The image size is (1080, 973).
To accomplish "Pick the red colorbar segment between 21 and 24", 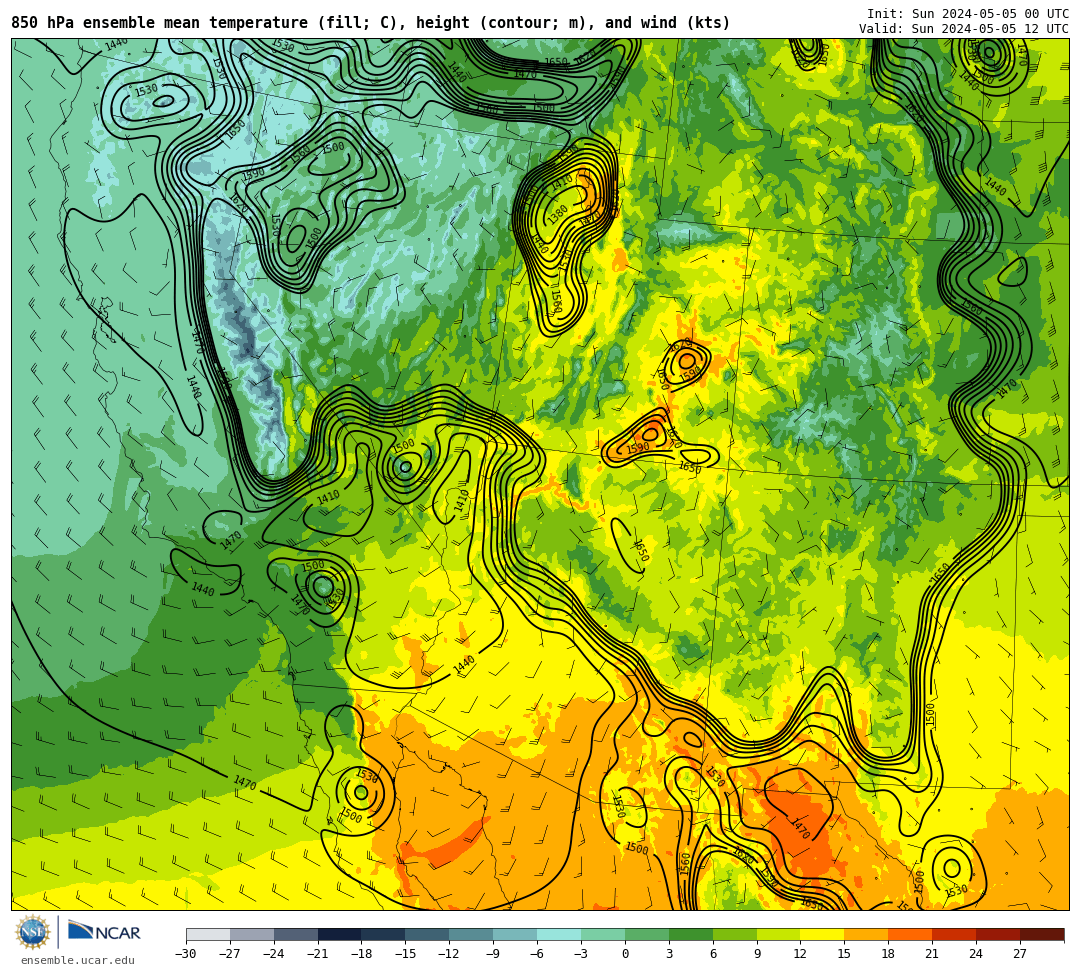I will pos(954,934).
